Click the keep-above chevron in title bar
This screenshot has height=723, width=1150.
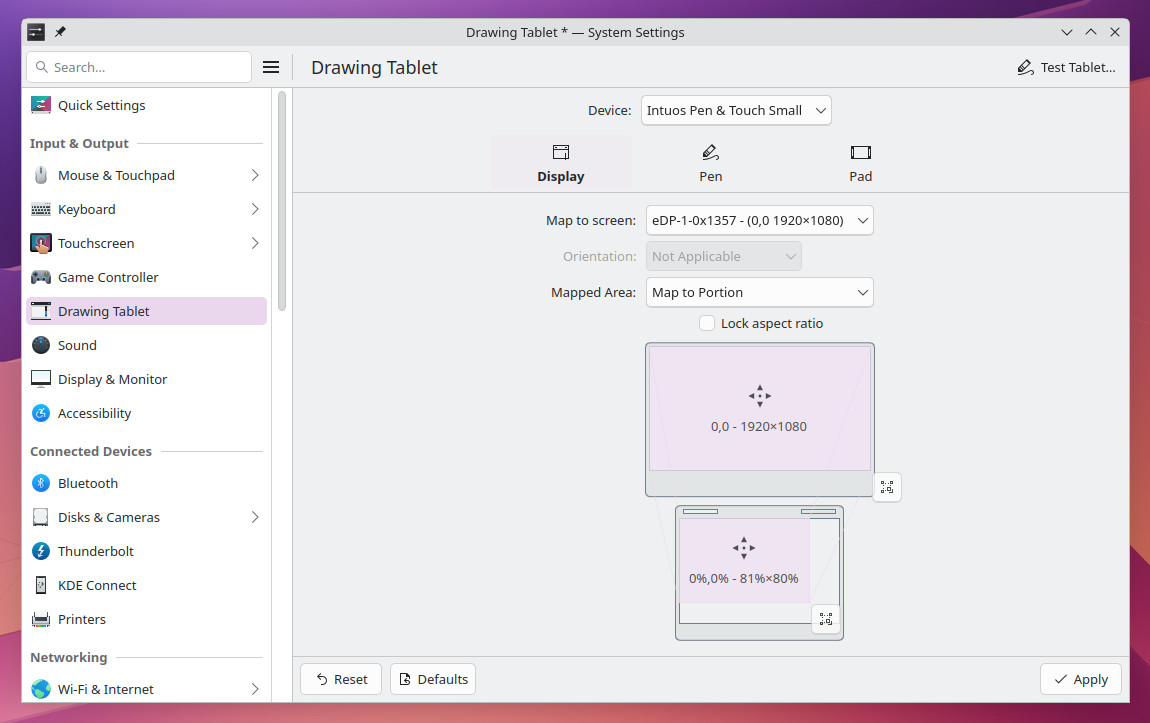coord(1091,32)
